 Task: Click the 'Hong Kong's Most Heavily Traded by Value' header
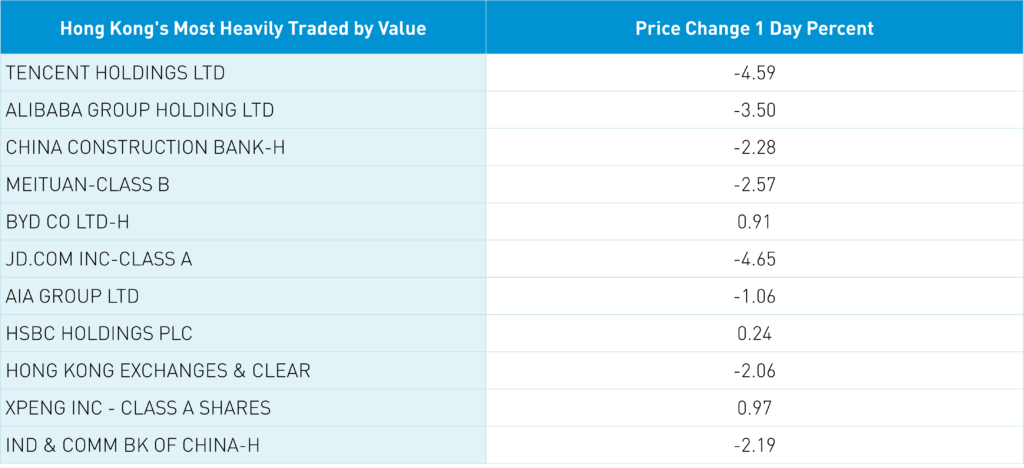point(243,28)
